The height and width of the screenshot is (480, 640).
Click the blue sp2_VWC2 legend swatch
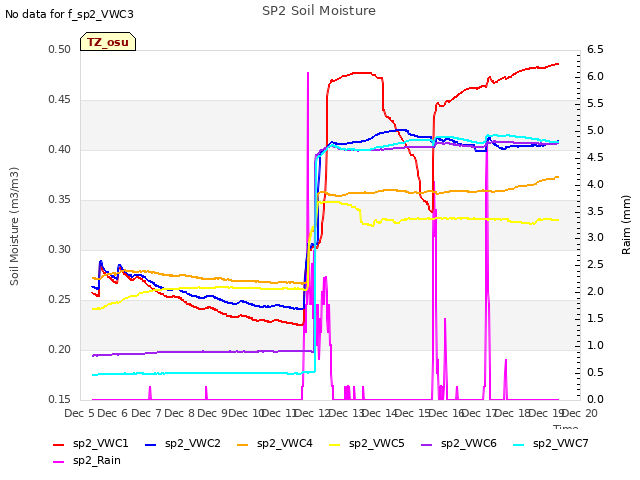[151, 444]
